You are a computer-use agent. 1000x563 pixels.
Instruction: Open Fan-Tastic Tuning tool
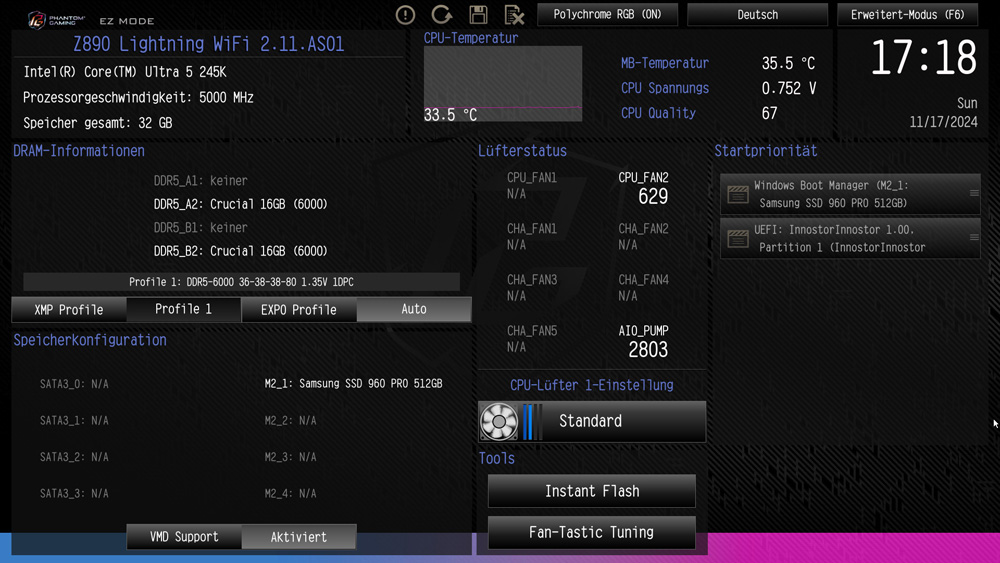[x=592, y=532]
